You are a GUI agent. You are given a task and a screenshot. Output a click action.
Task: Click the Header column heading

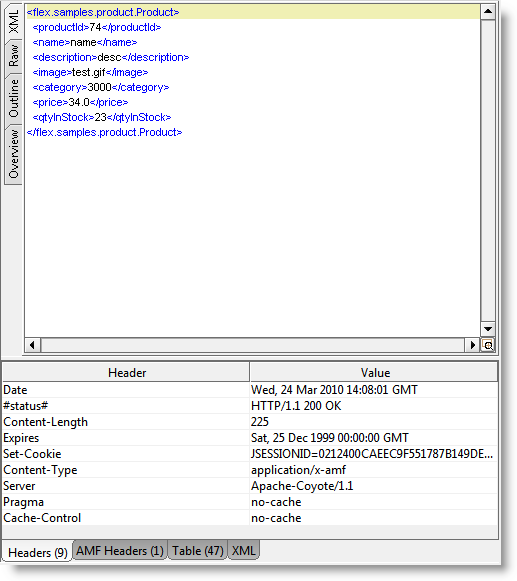[126, 372]
